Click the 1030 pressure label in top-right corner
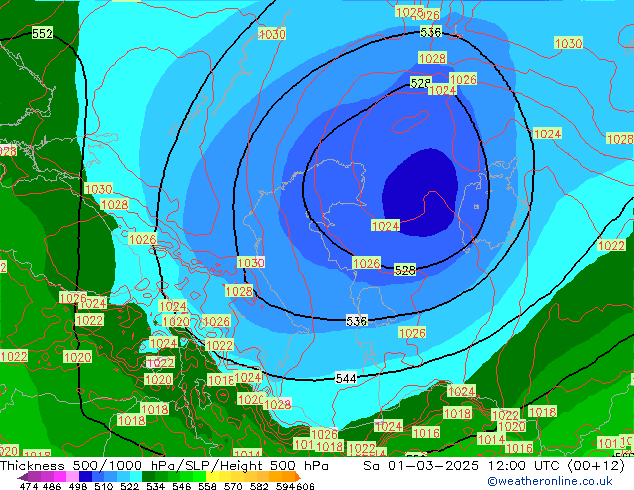Viewport: 634px width, 490px height. [568, 44]
